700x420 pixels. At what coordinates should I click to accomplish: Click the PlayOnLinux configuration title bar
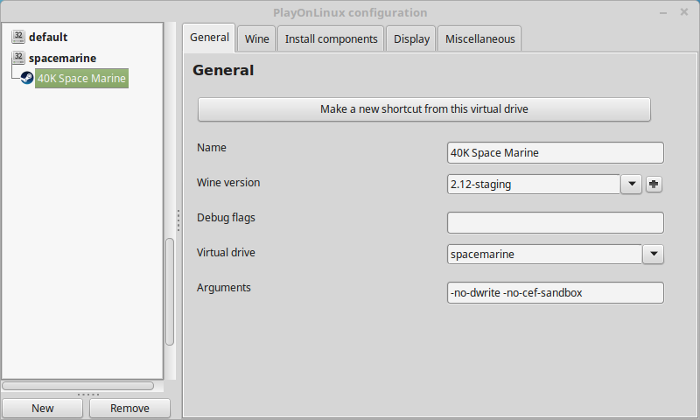[350, 12]
